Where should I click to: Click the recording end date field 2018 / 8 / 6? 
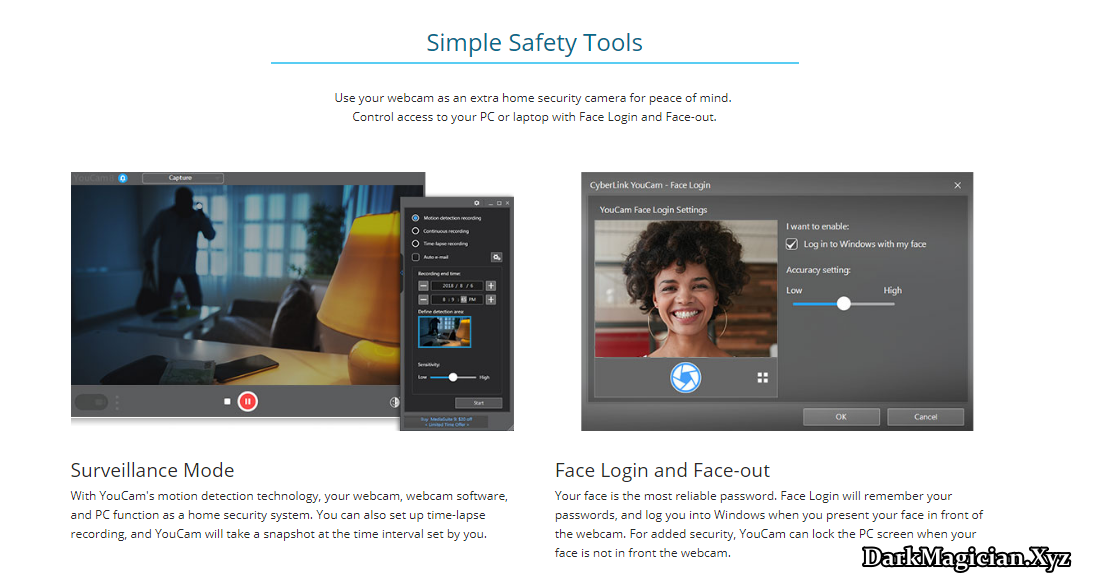pyautogui.click(x=457, y=286)
